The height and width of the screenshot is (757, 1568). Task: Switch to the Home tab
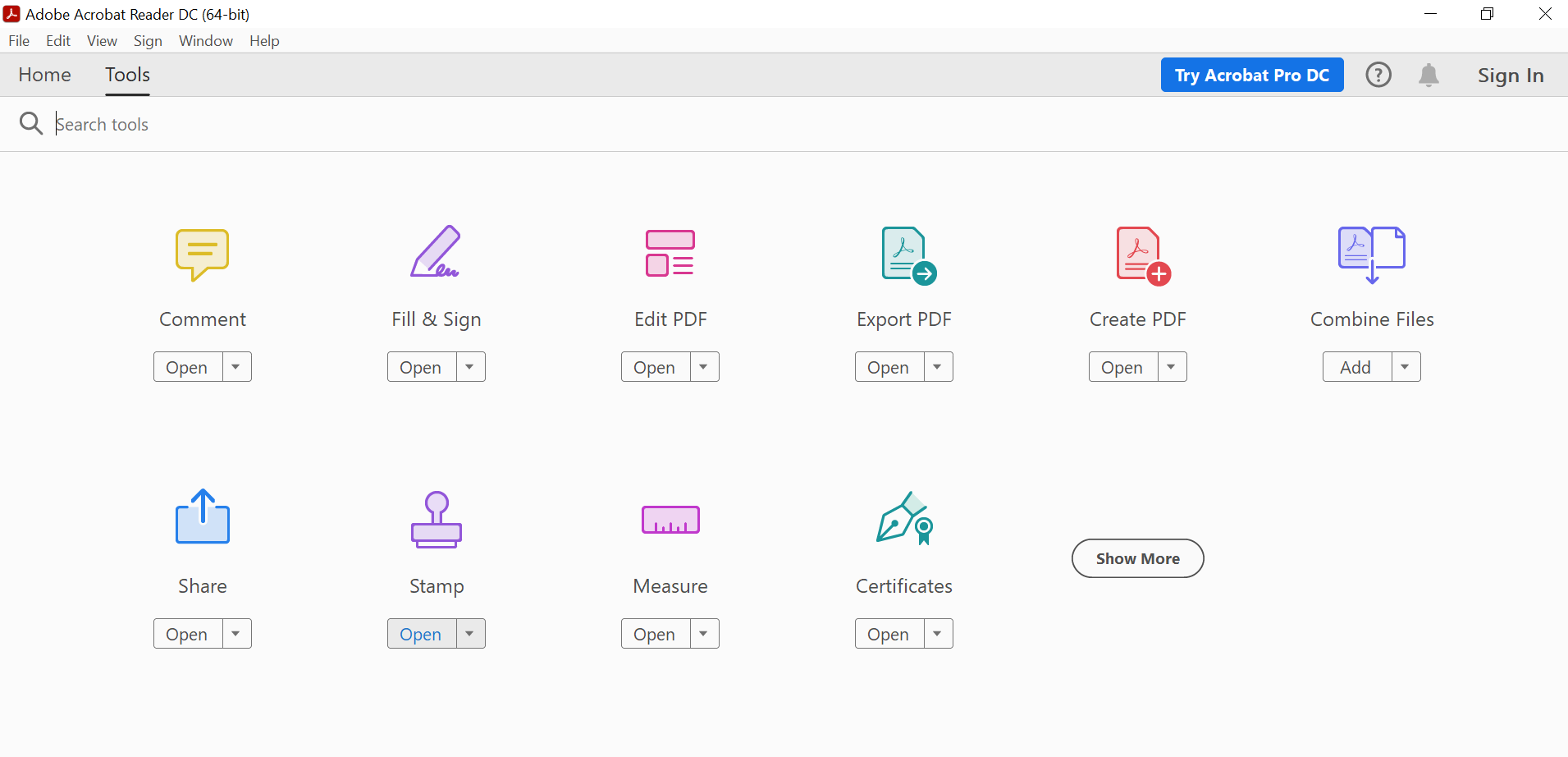pos(44,75)
